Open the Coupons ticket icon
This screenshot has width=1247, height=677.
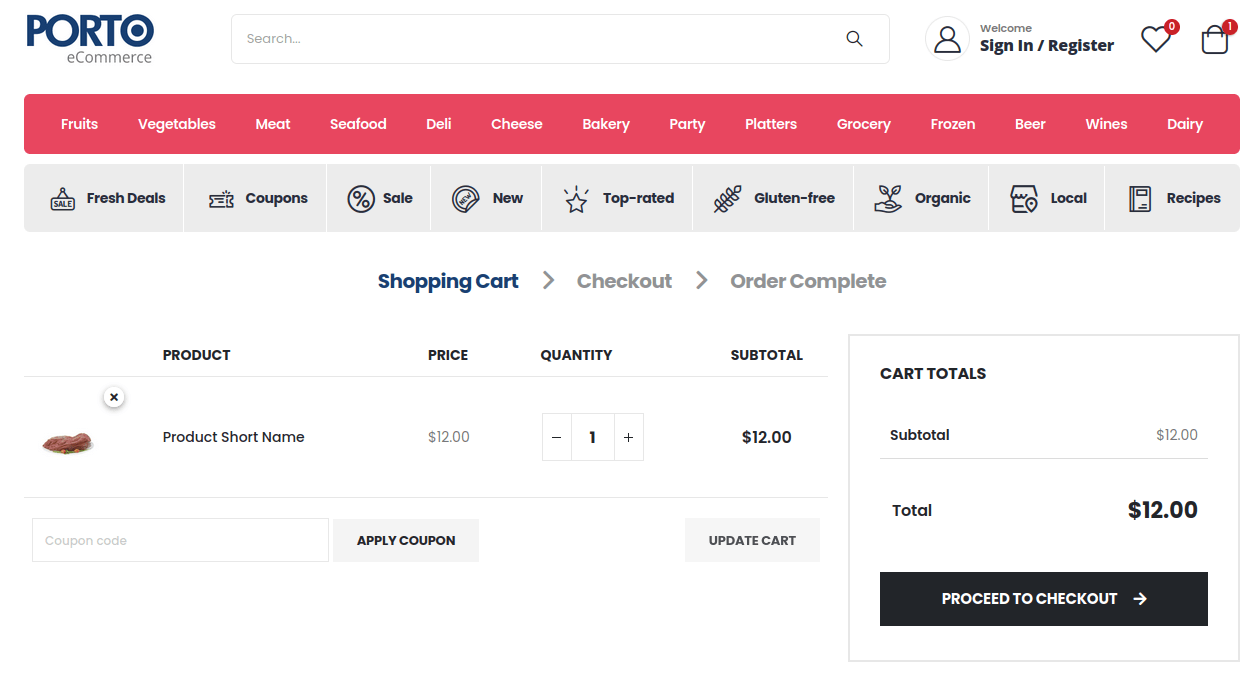pos(222,198)
